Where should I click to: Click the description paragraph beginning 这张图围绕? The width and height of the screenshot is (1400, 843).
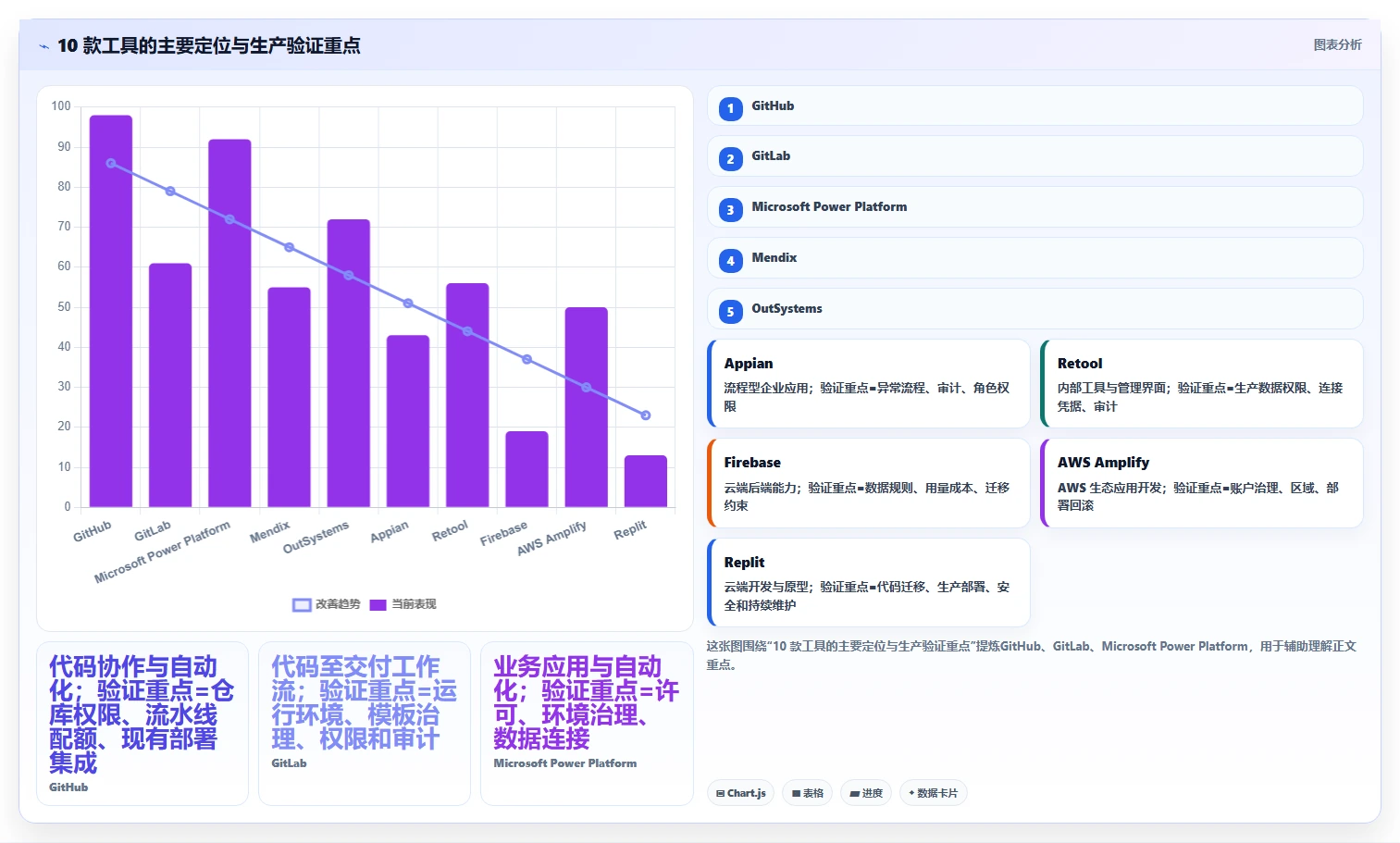click(1032, 655)
